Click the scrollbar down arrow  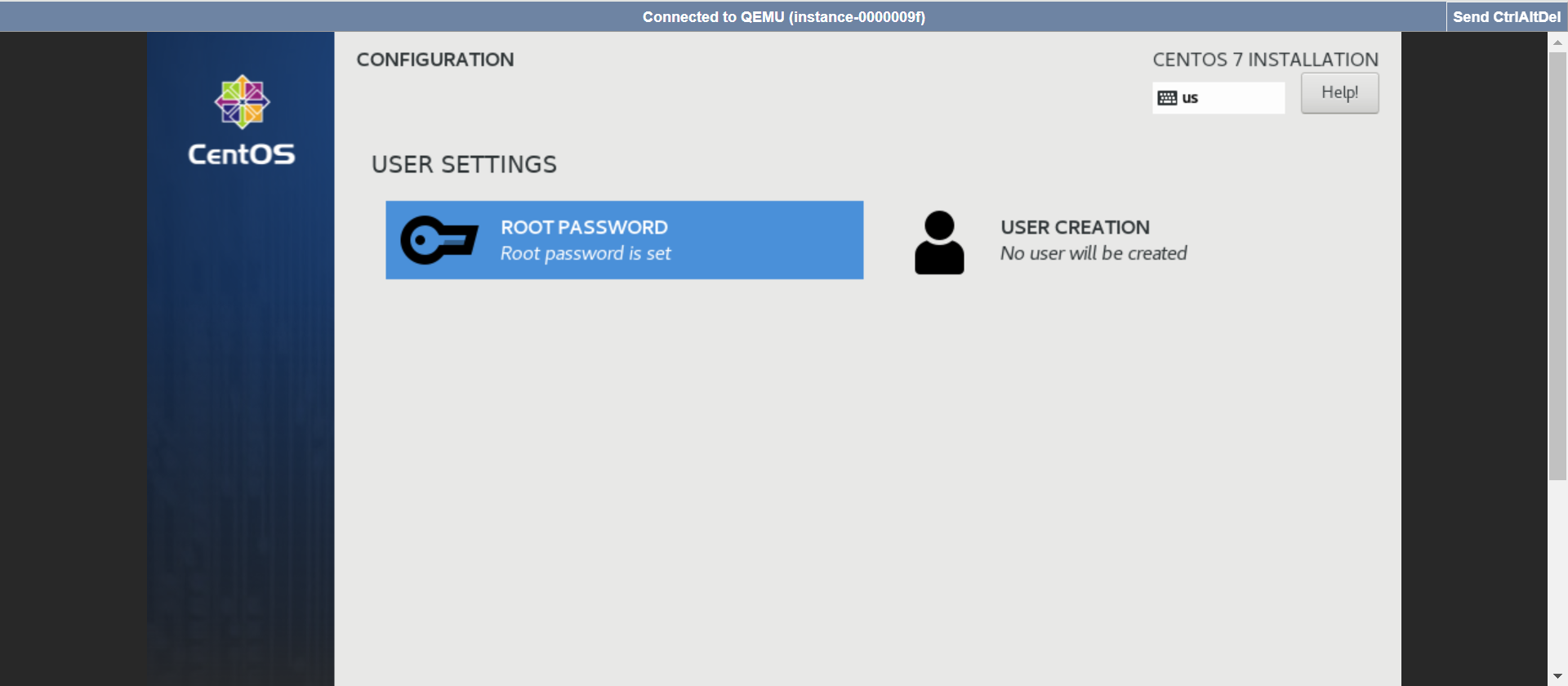coord(1557,676)
